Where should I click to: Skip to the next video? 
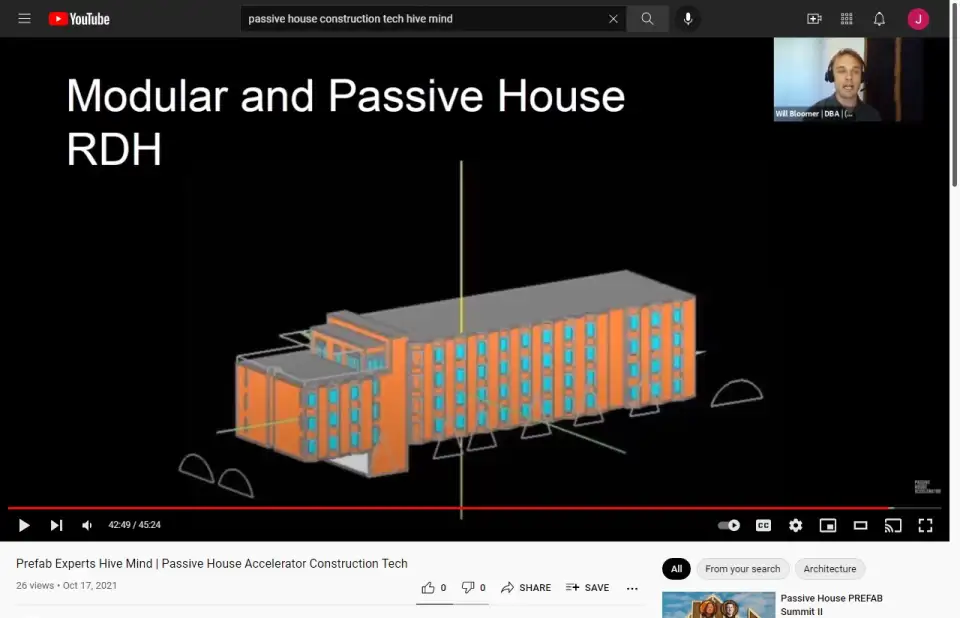(x=57, y=525)
